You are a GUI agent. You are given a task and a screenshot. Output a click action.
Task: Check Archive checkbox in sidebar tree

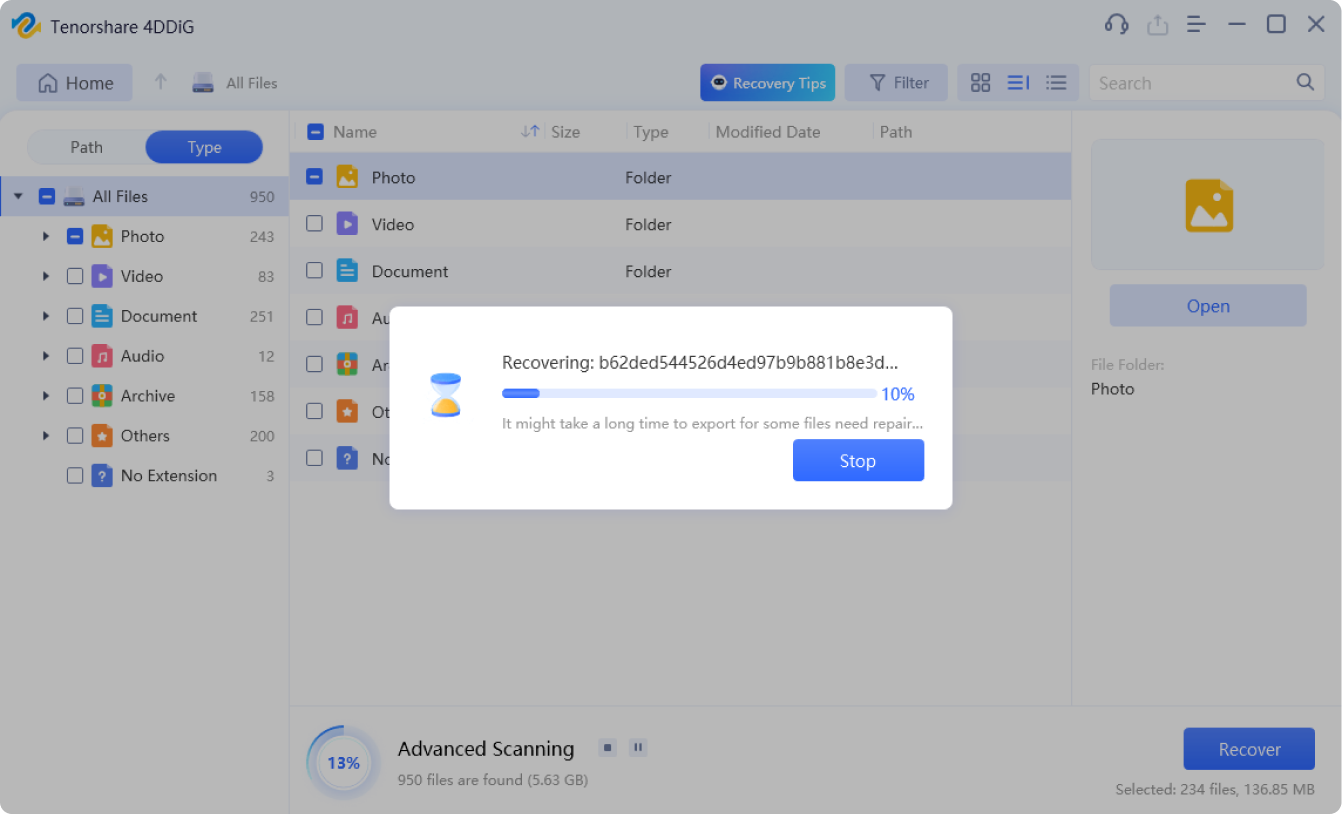click(x=75, y=396)
